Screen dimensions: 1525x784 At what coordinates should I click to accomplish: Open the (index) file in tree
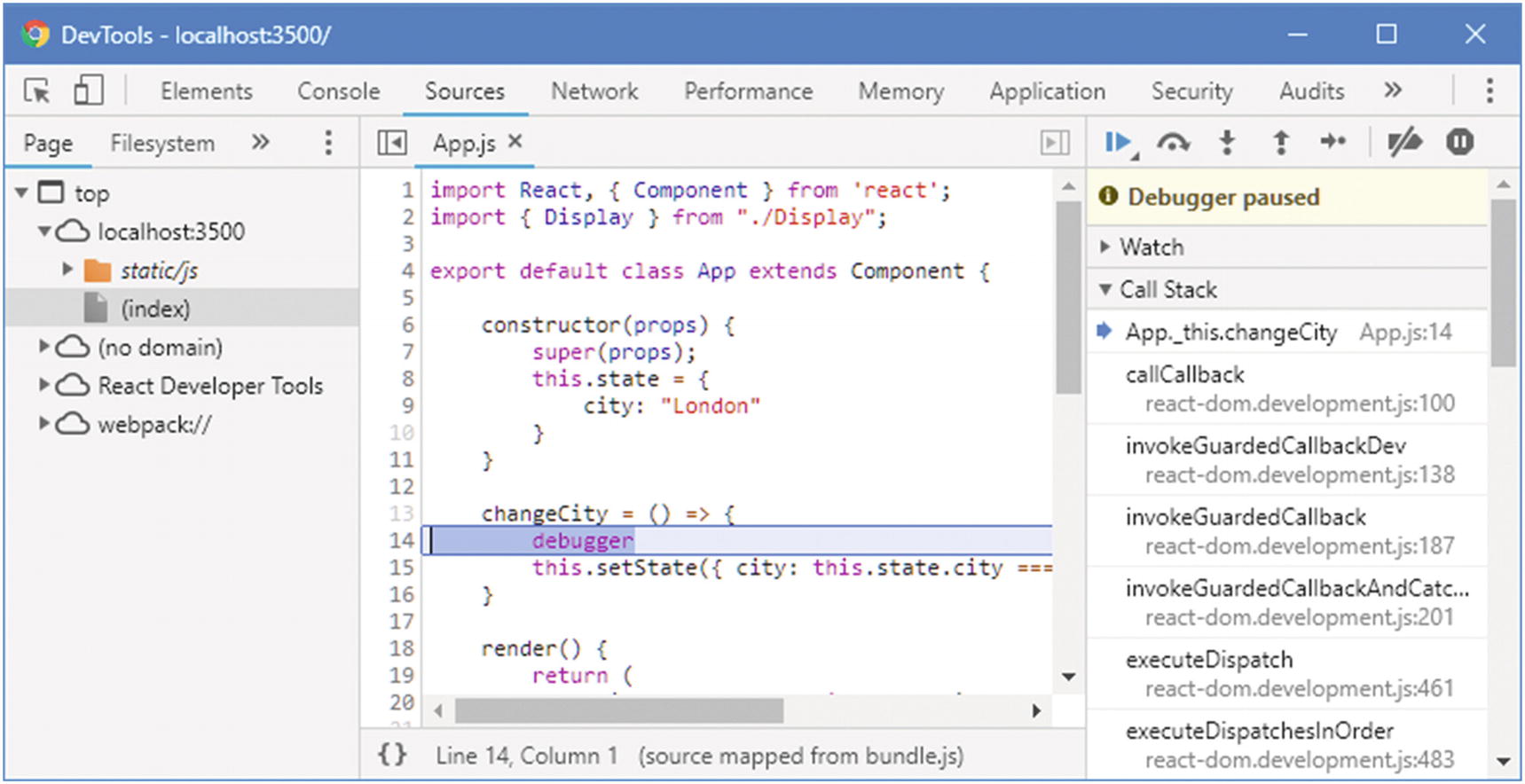point(155,309)
